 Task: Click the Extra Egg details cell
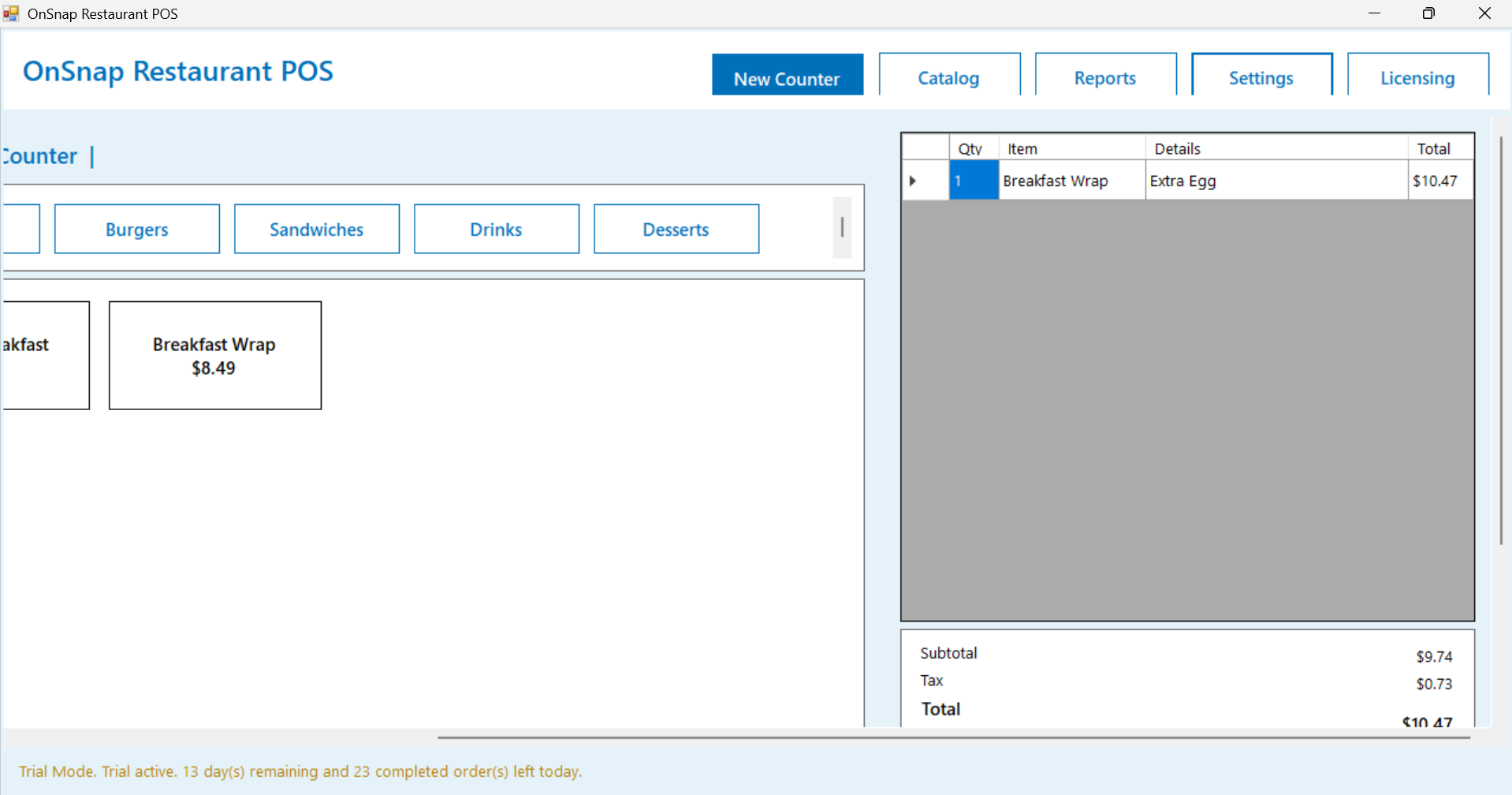tap(1276, 181)
